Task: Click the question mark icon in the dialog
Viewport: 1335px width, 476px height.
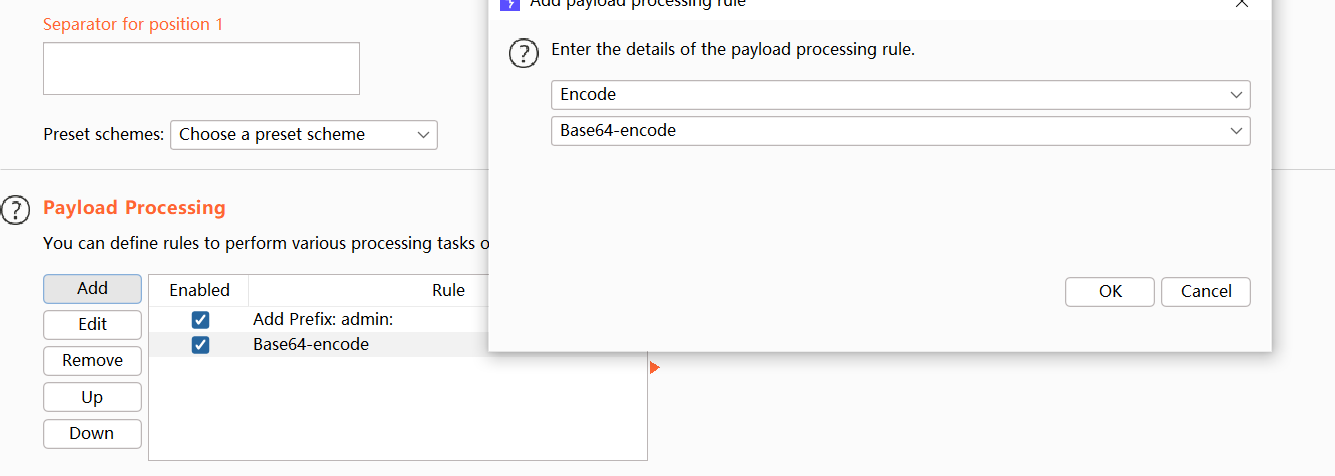Action: pyautogui.click(x=524, y=53)
